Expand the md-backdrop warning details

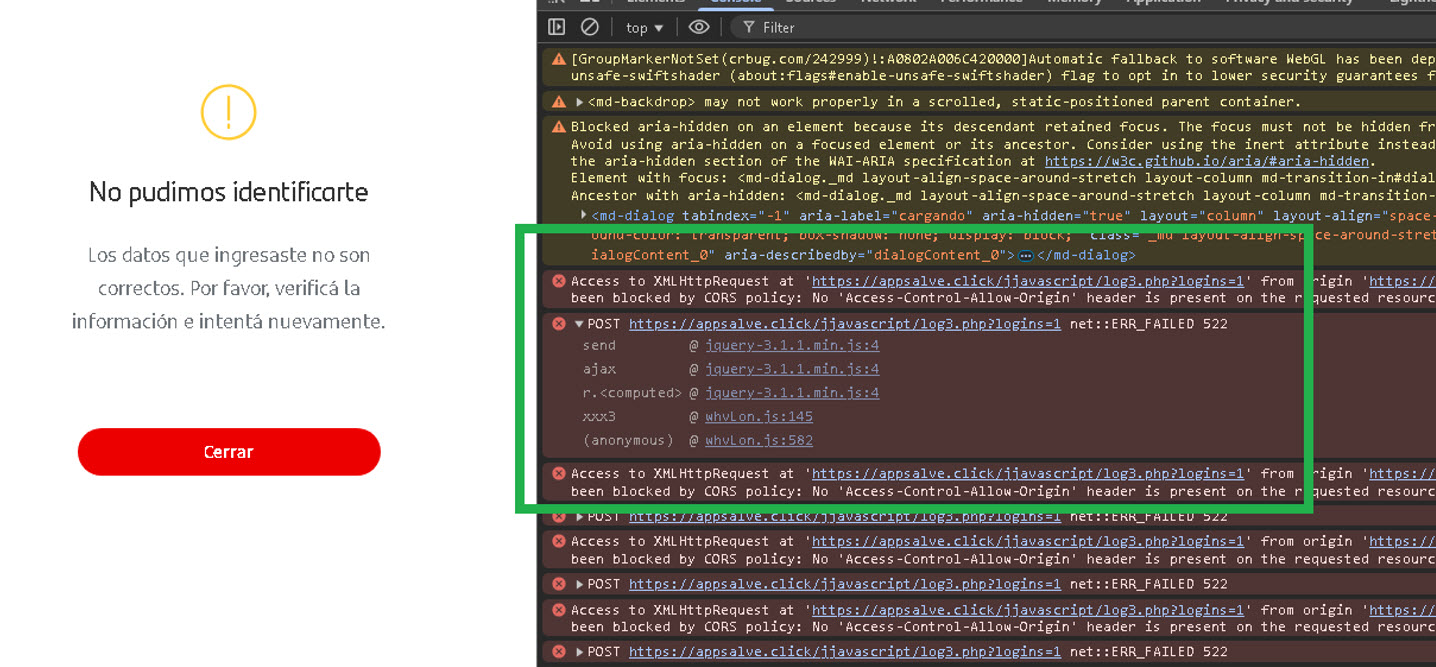tap(578, 101)
